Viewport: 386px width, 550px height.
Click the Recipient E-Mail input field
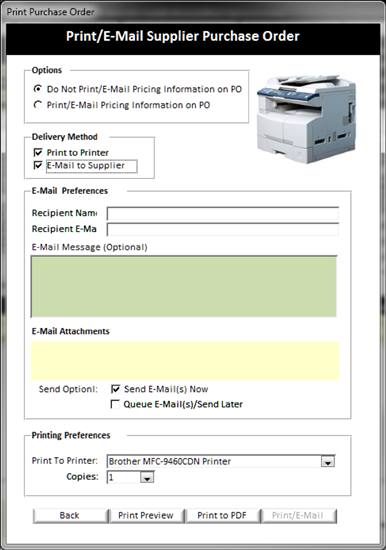(223, 229)
